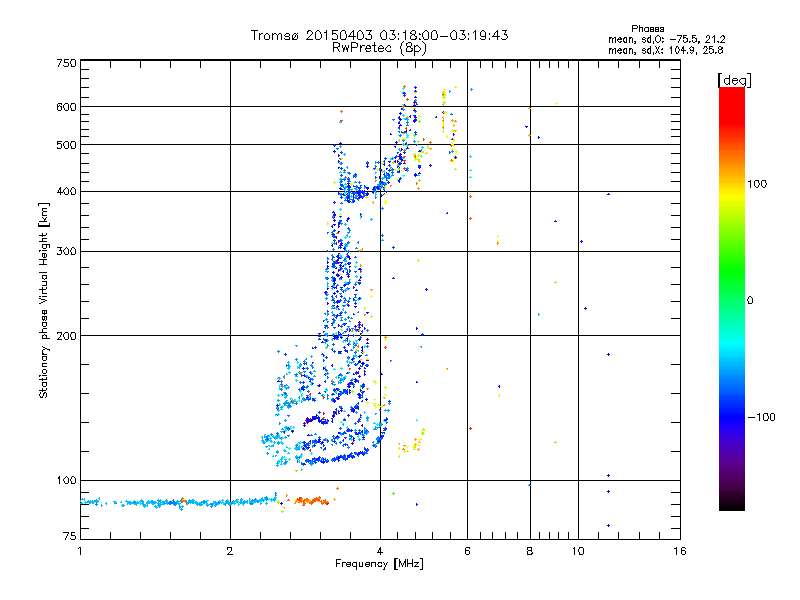Click the y-axis tick label '75'
The width and height of the screenshot is (800, 600).
pos(70,536)
